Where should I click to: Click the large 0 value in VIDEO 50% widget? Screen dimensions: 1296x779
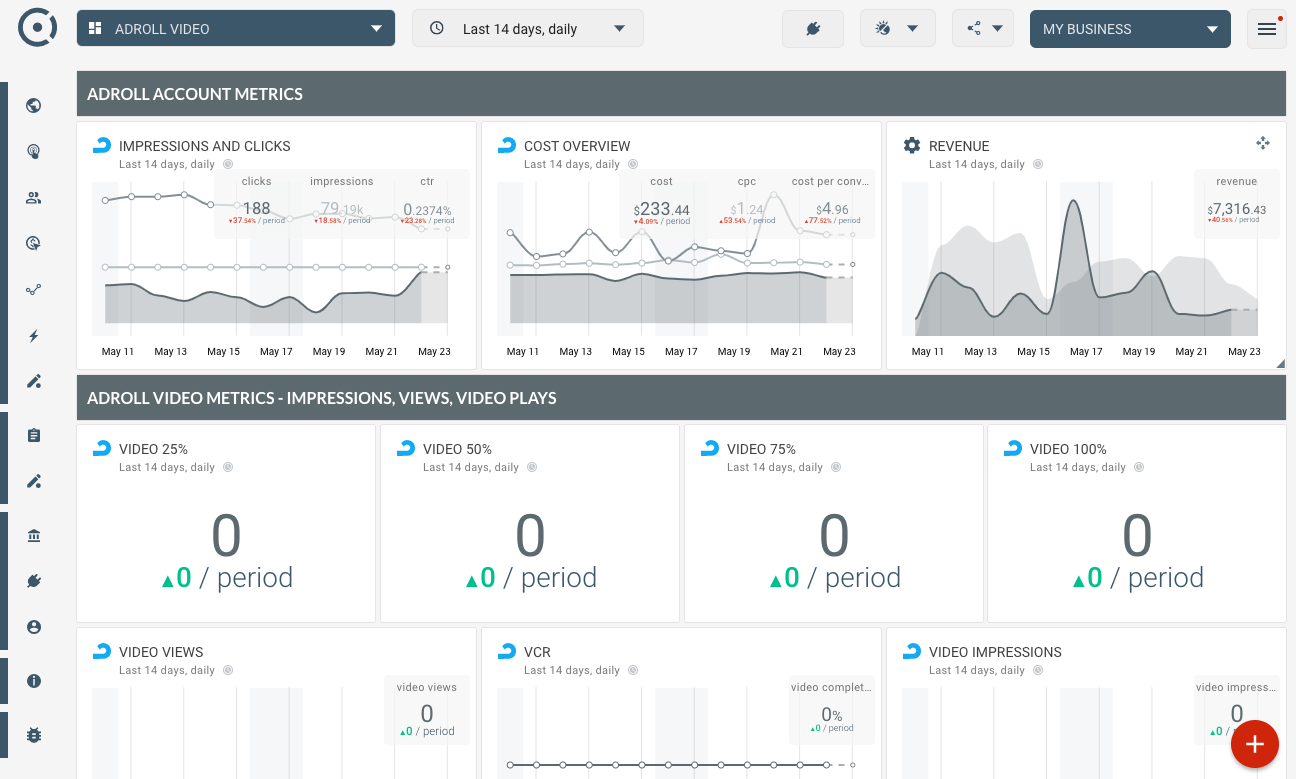coord(530,536)
